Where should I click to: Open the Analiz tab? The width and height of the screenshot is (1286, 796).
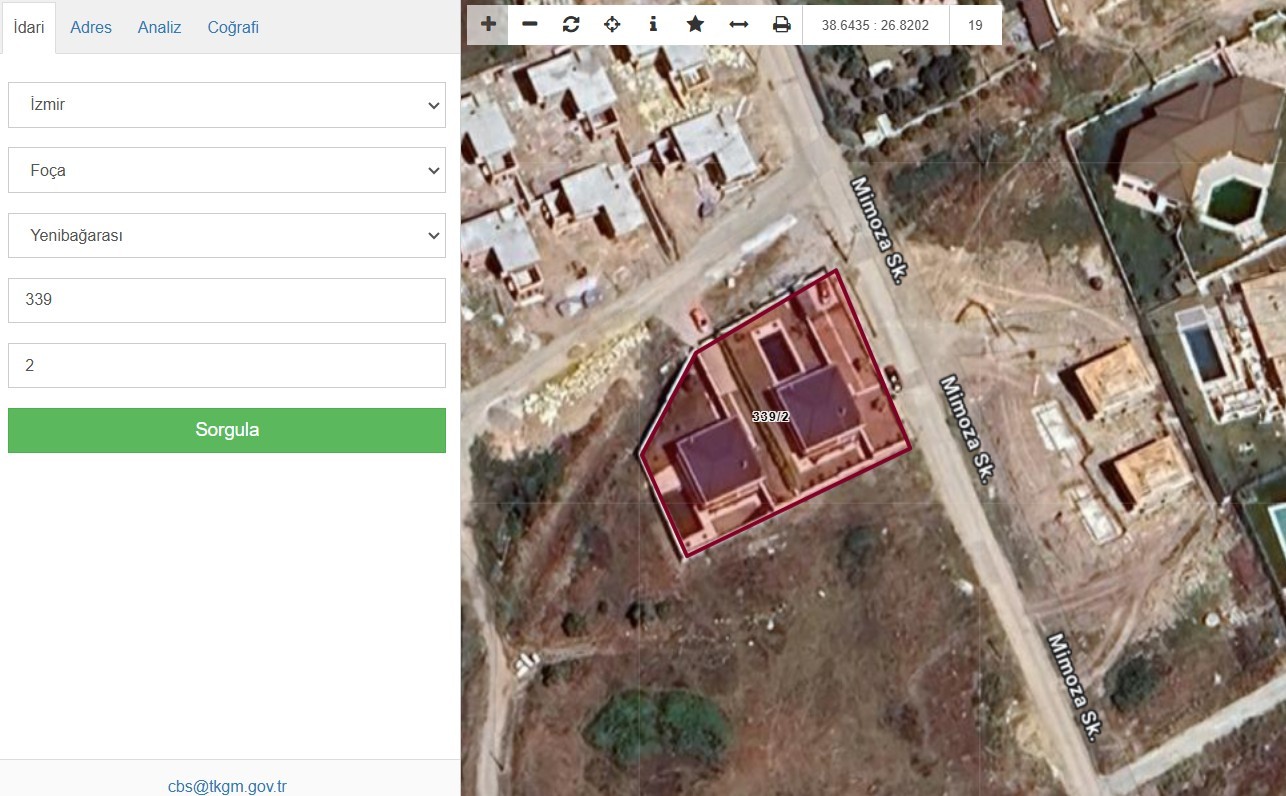point(160,27)
